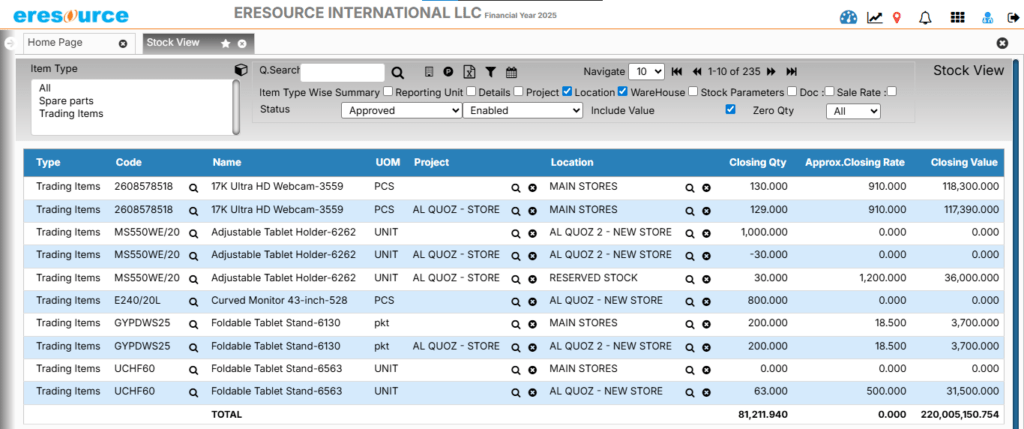The width and height of the screenshot is (1024, 429).
Task: Open the calendar icon in toolbar
Action: click(x=511, y=72)
